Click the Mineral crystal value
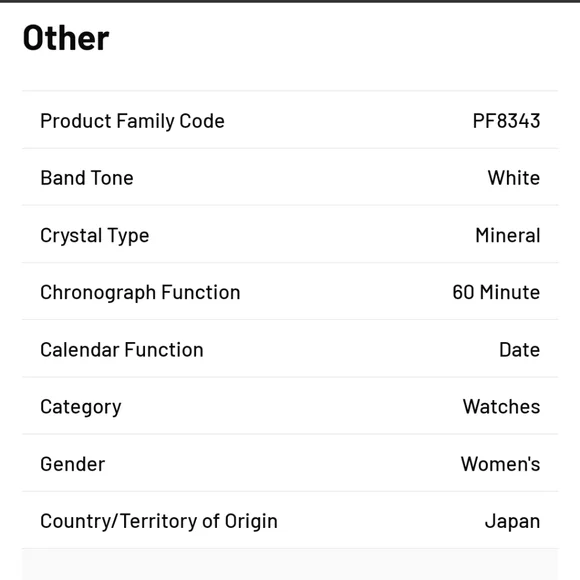The image size is (580, 580). 508,235
